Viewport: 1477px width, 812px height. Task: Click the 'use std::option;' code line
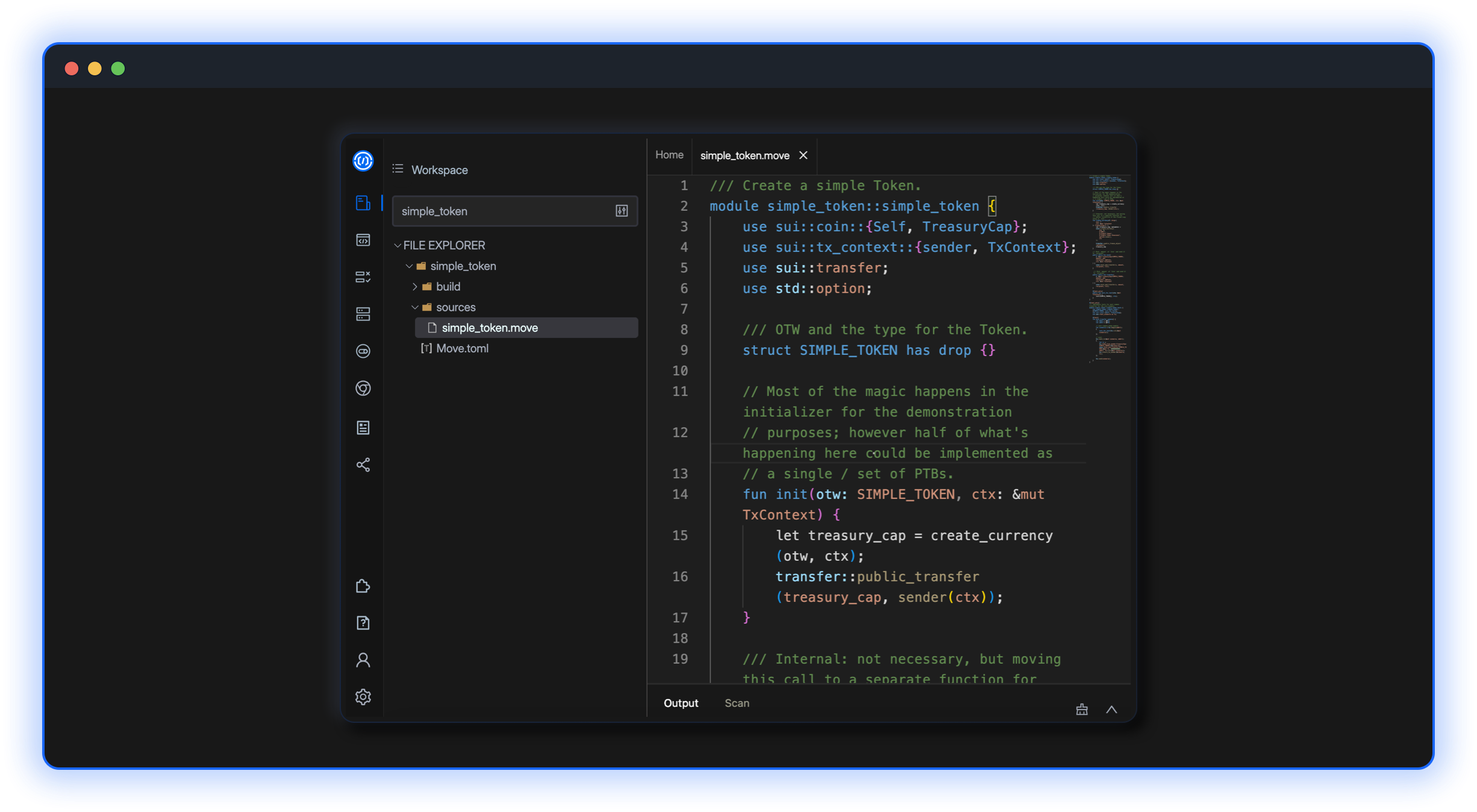807,288
